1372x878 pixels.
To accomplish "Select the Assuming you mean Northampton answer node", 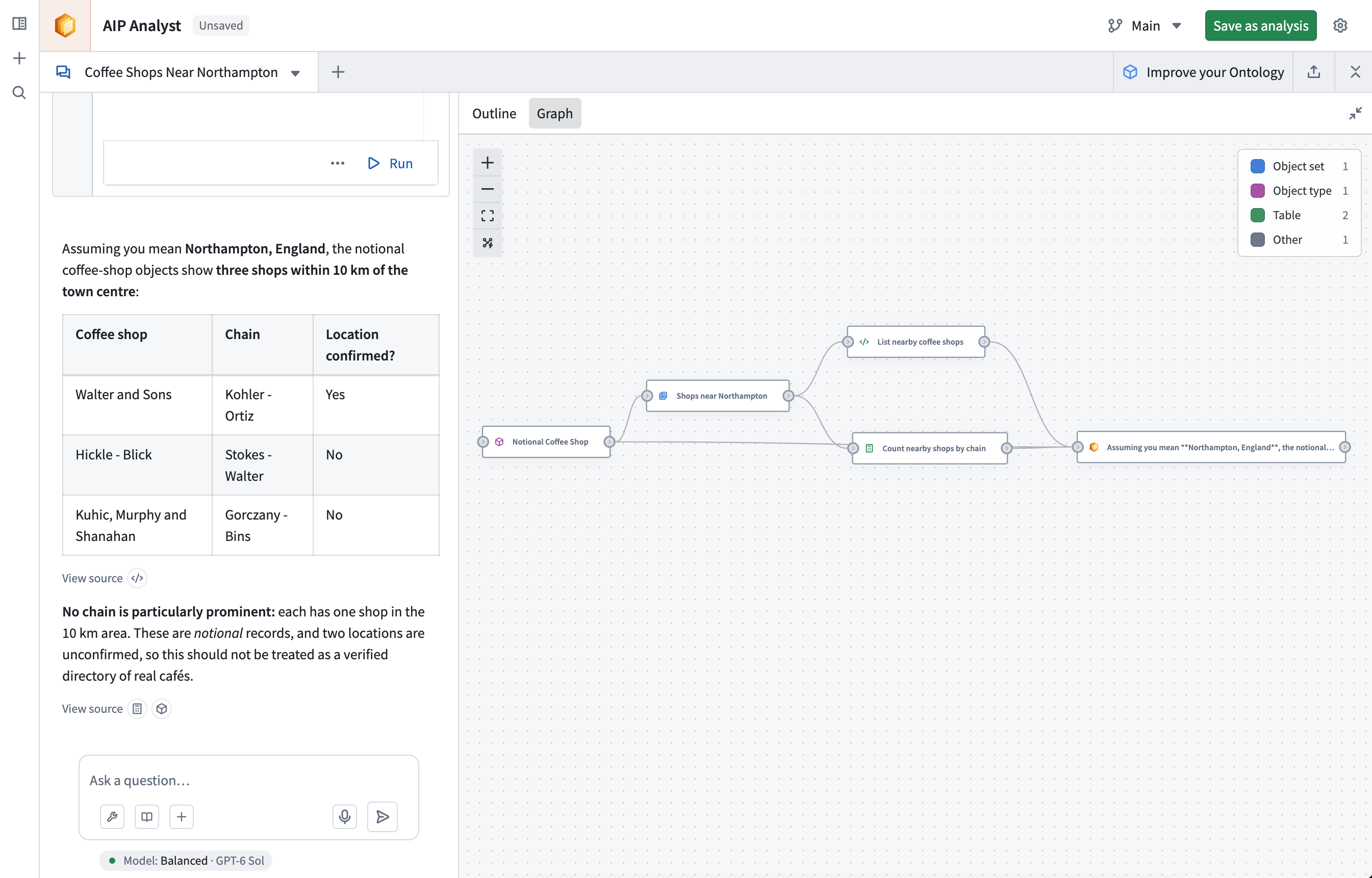I will [x=1211, y=447].
